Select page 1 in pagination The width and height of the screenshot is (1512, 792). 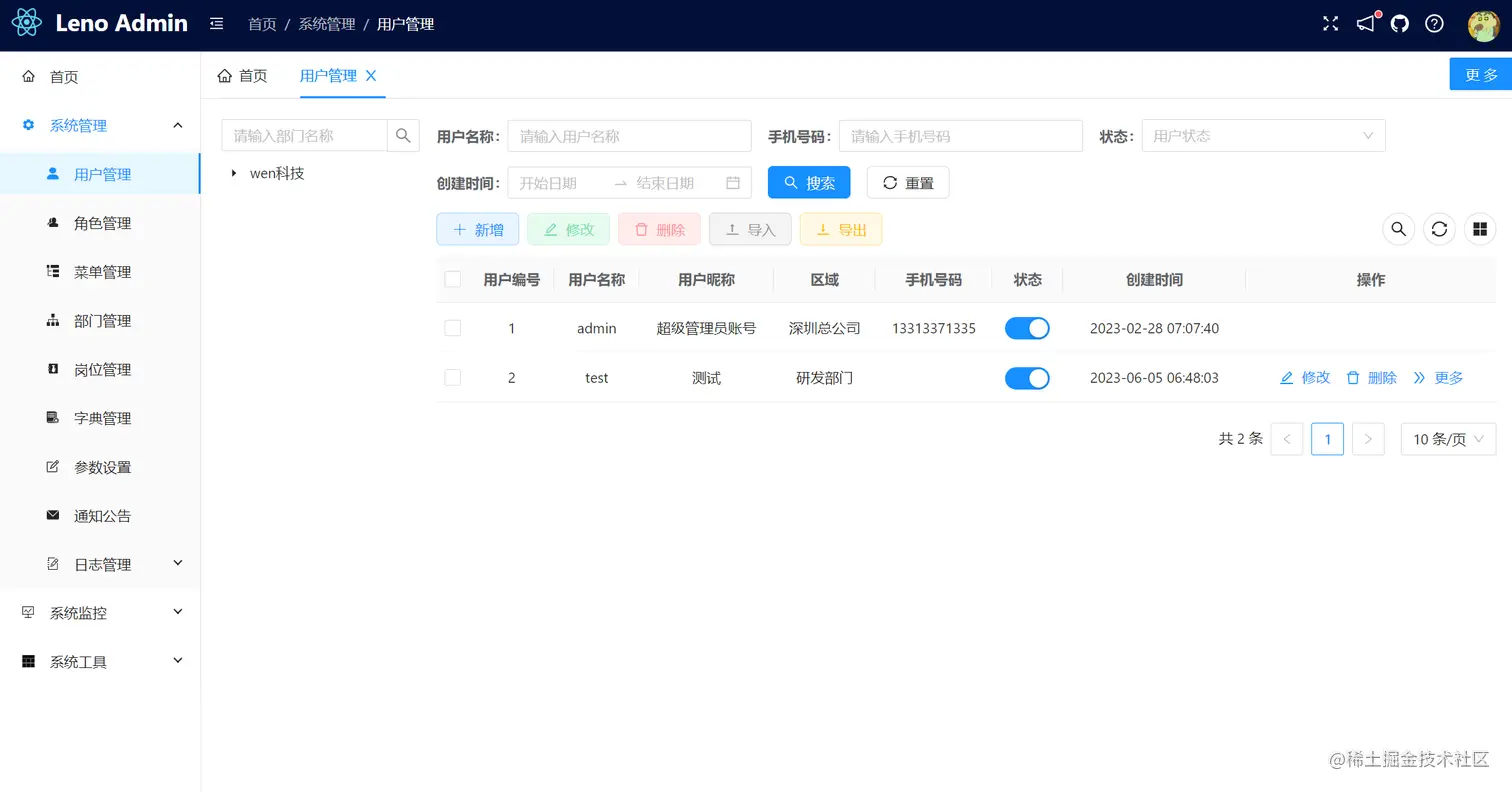[1327, 439]
